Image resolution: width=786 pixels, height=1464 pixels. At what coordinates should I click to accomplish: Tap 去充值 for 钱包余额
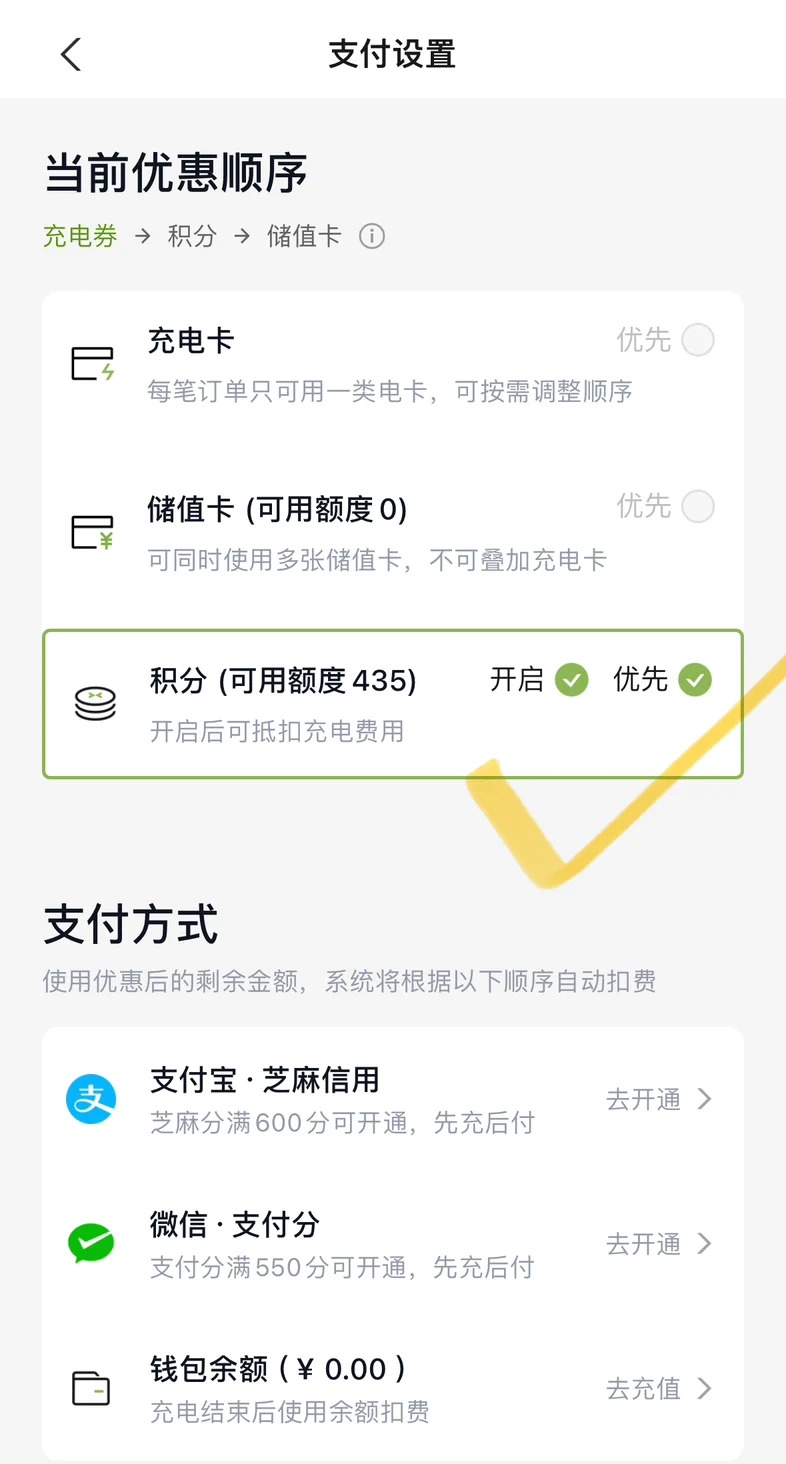point(643,1388)
